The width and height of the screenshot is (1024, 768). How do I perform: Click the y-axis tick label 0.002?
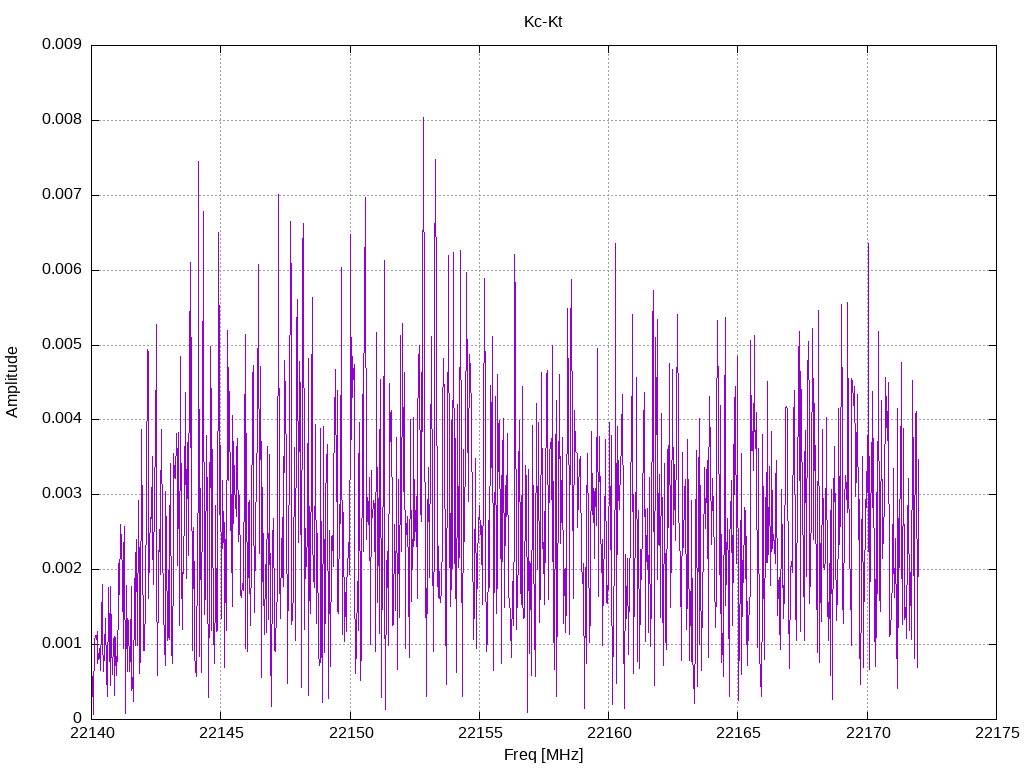point(62,569)
